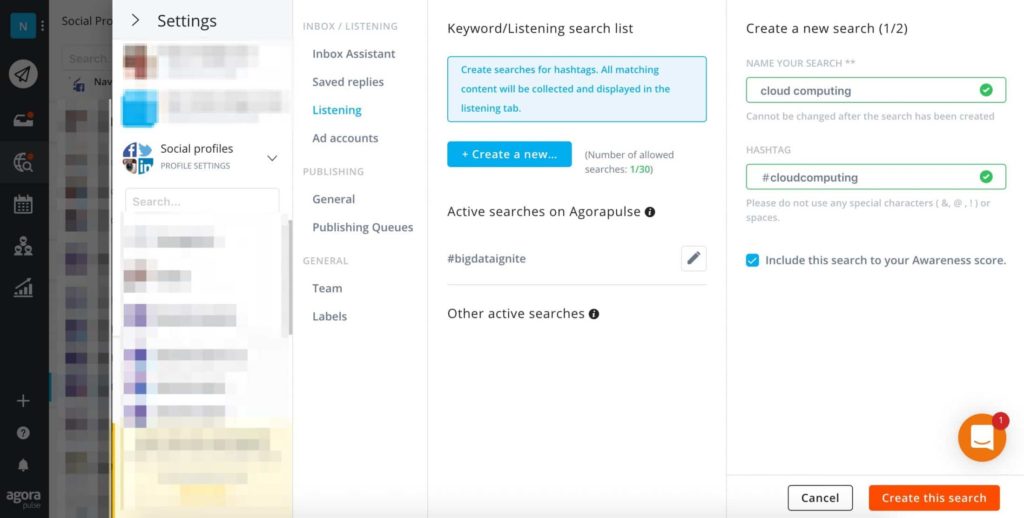Edit the #bigdataignite search with pencil

(694, 259)
